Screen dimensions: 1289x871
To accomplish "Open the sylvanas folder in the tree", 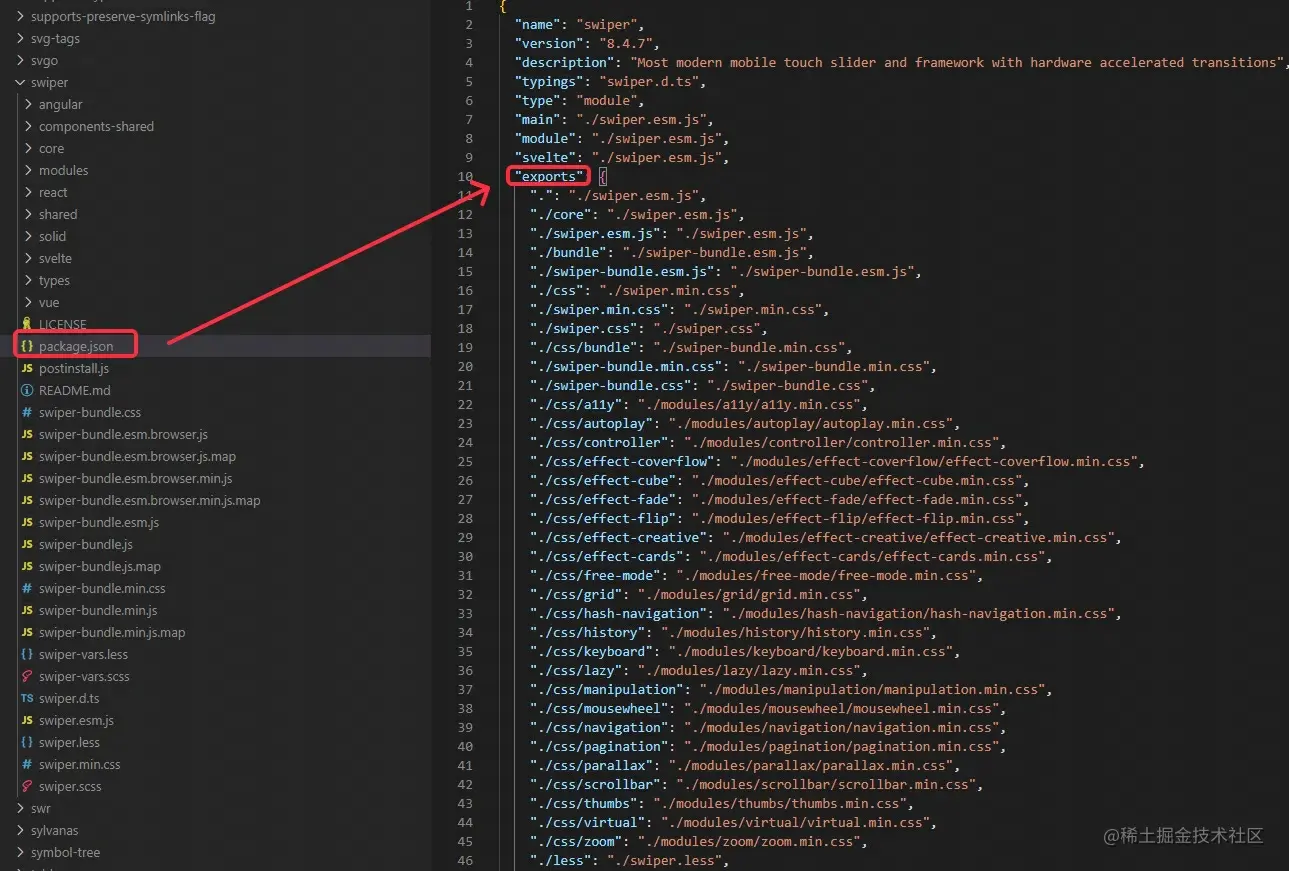I will pyautogui.click(x=54, y=830).
